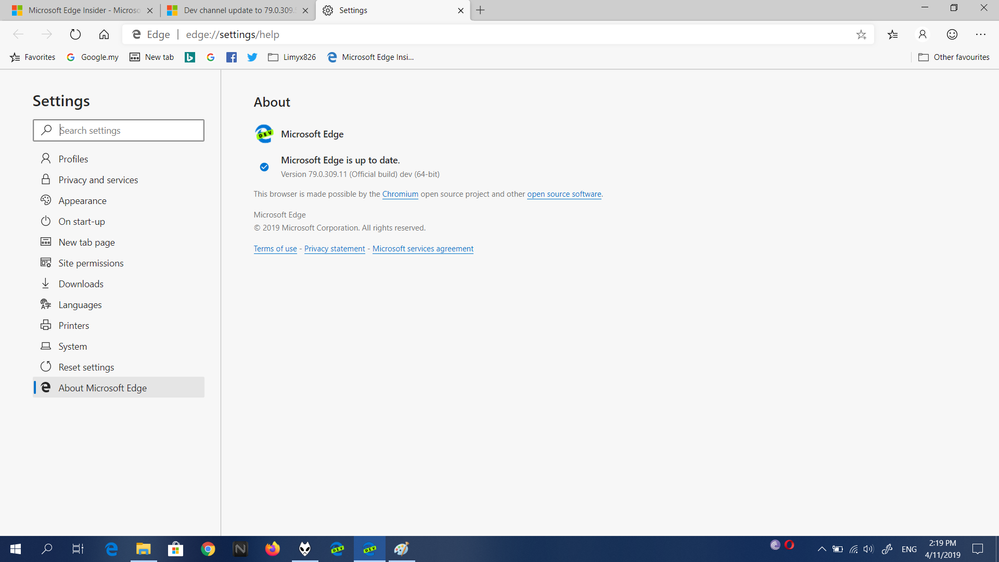Open the Facebook bookmark icon

coord(231,57)
